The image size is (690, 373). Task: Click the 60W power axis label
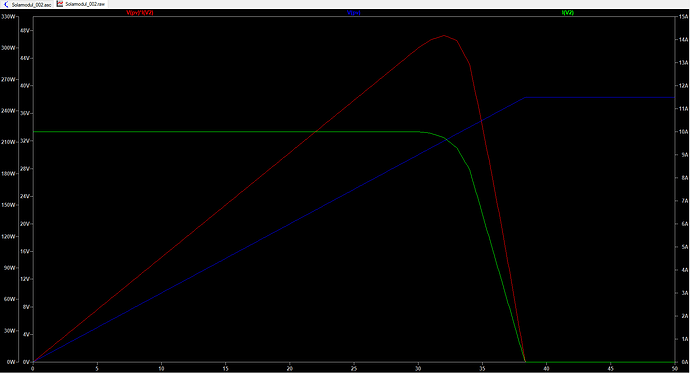coord(9,299)
